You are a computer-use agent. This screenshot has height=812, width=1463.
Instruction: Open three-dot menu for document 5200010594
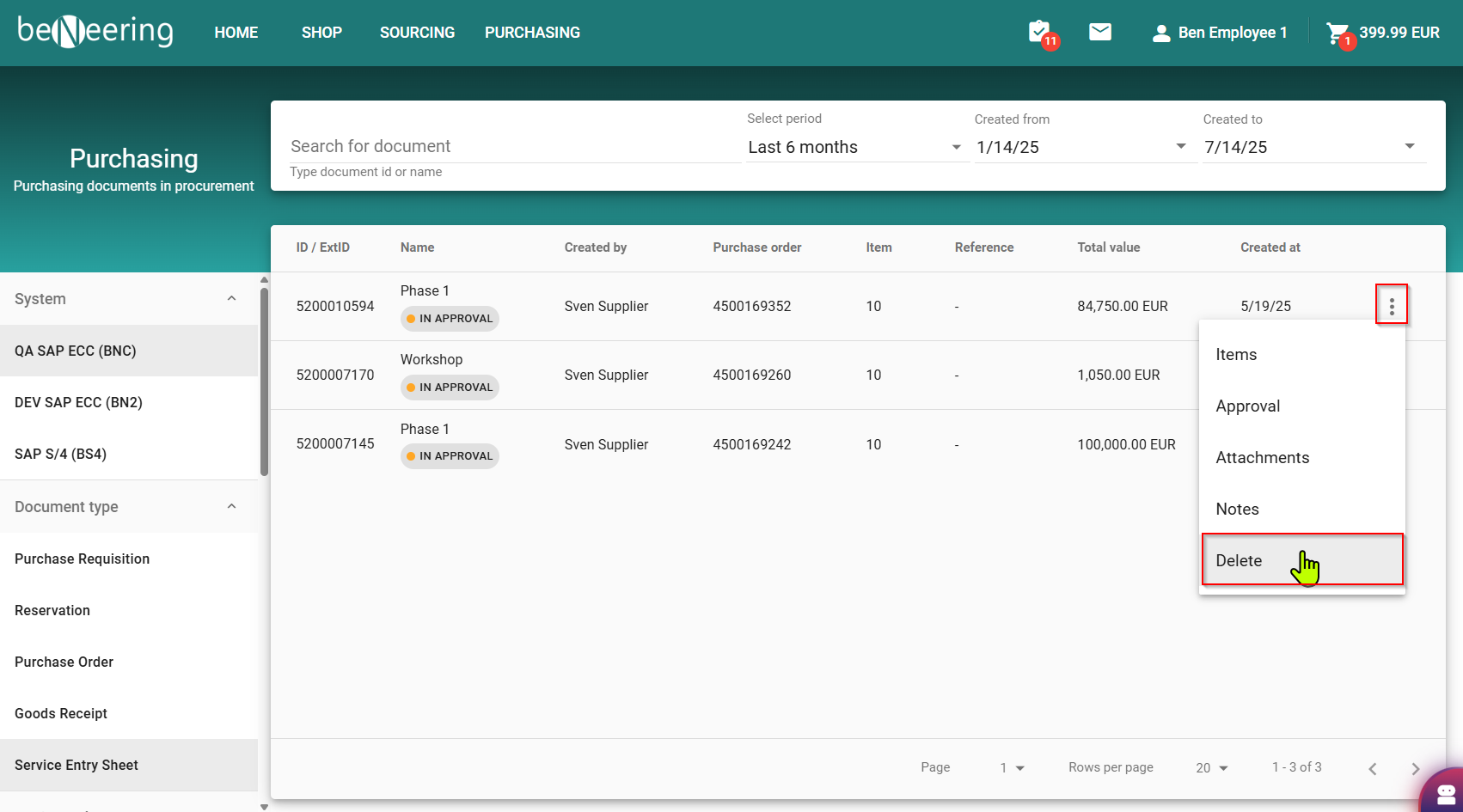tap(1392, 306)
